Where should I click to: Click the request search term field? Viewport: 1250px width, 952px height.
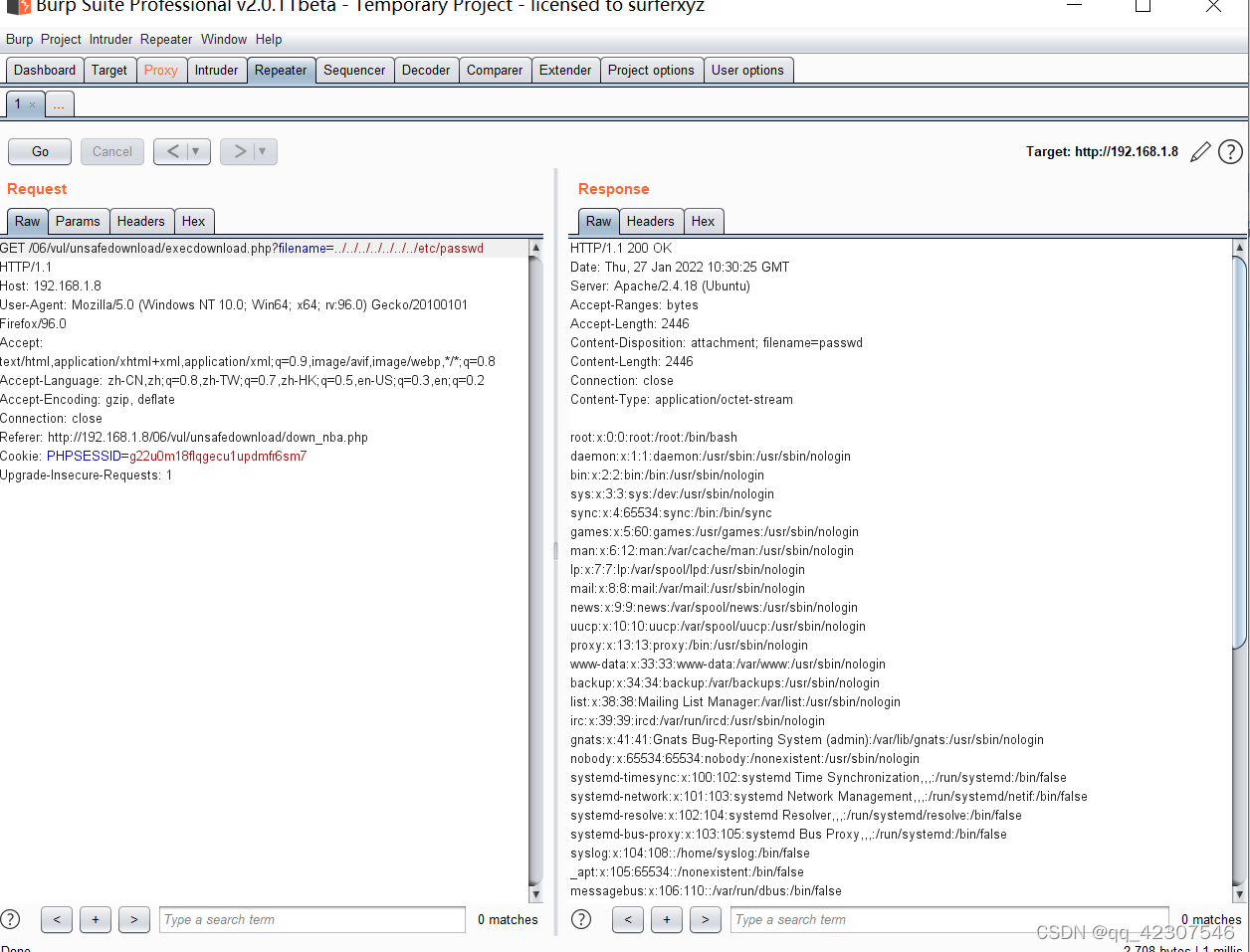[x=312, y=919]
